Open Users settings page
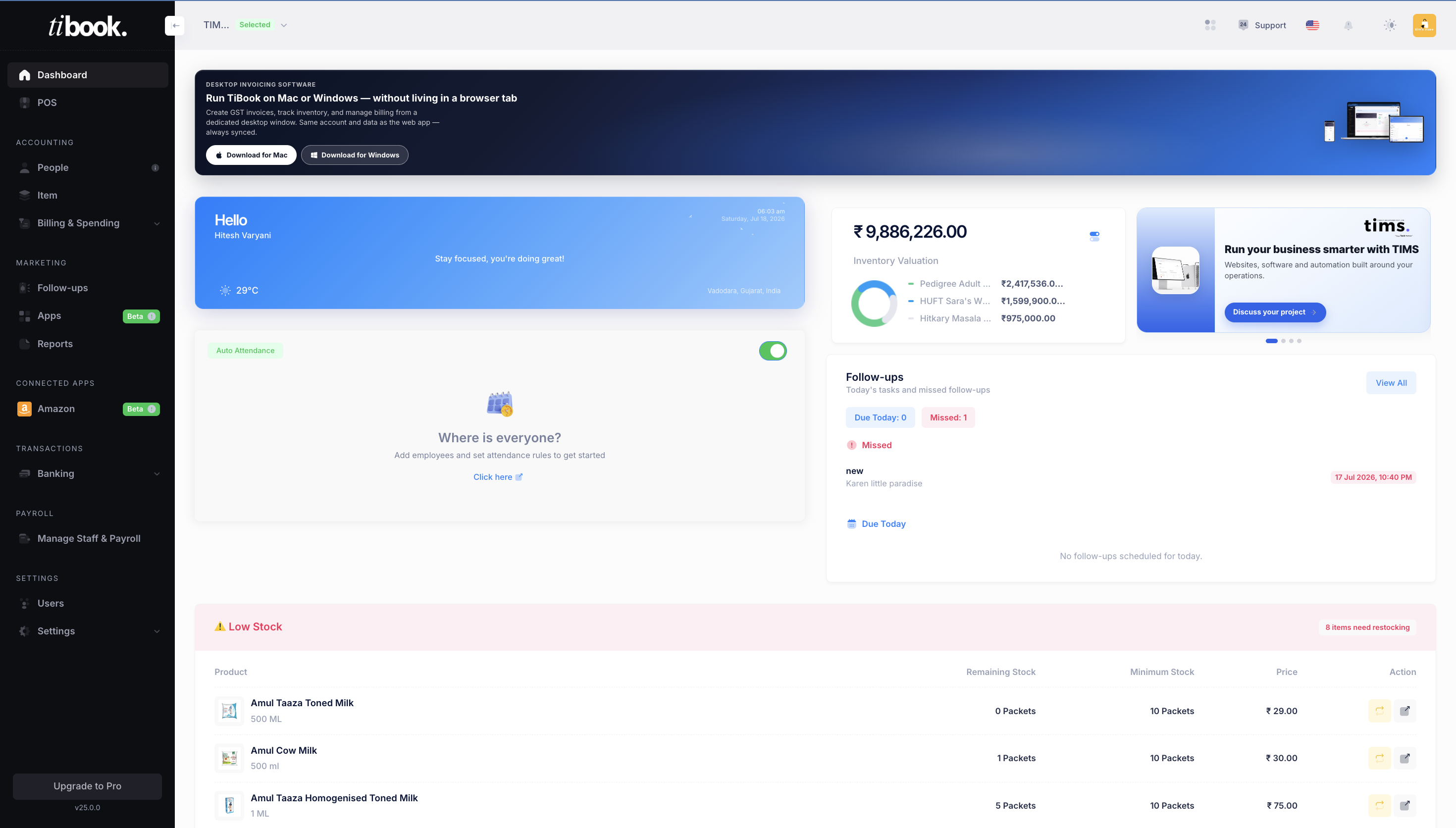This screenshot has width=1456, height=828. coord(88,603)
